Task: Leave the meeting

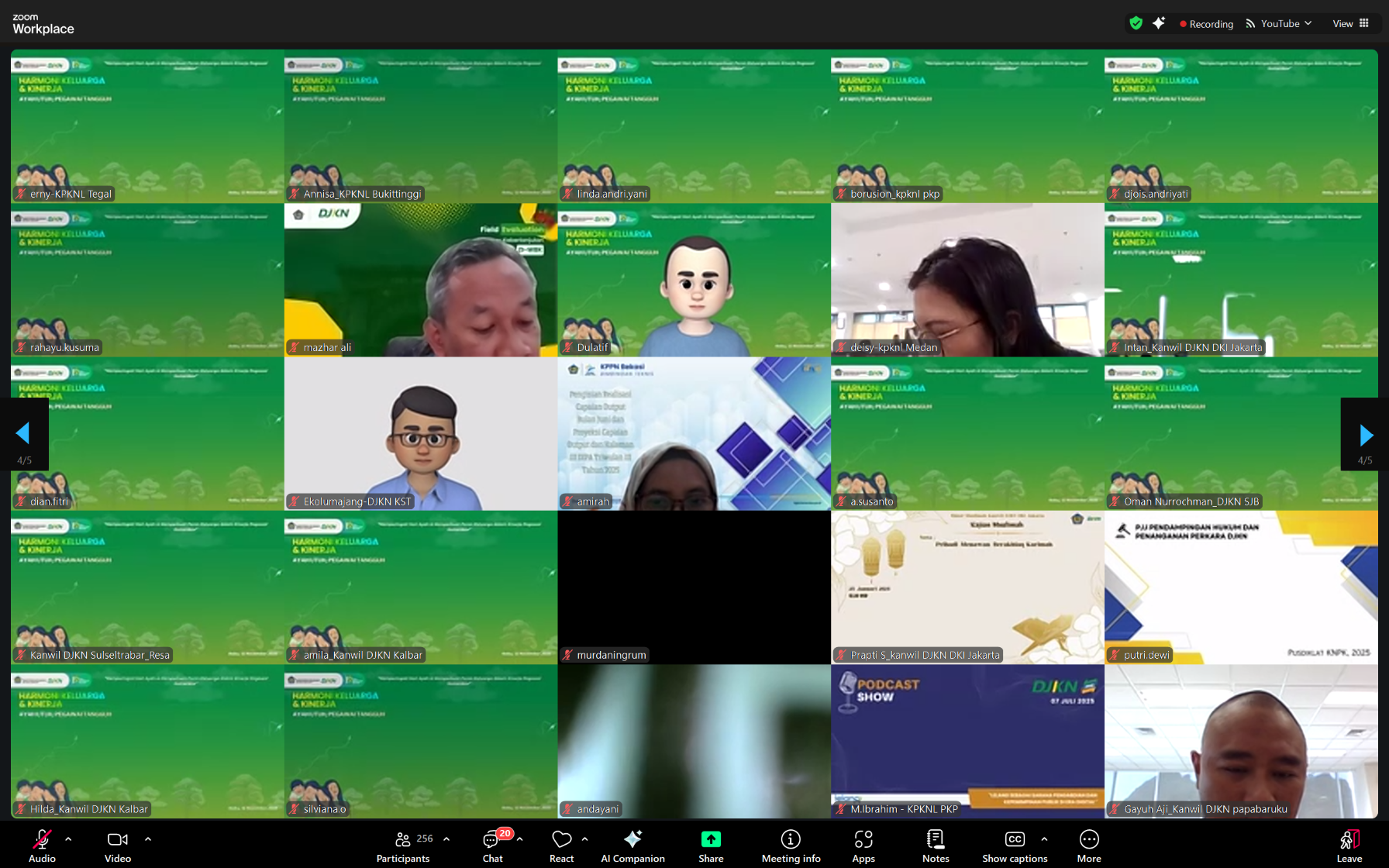Action: point(1349,845)
